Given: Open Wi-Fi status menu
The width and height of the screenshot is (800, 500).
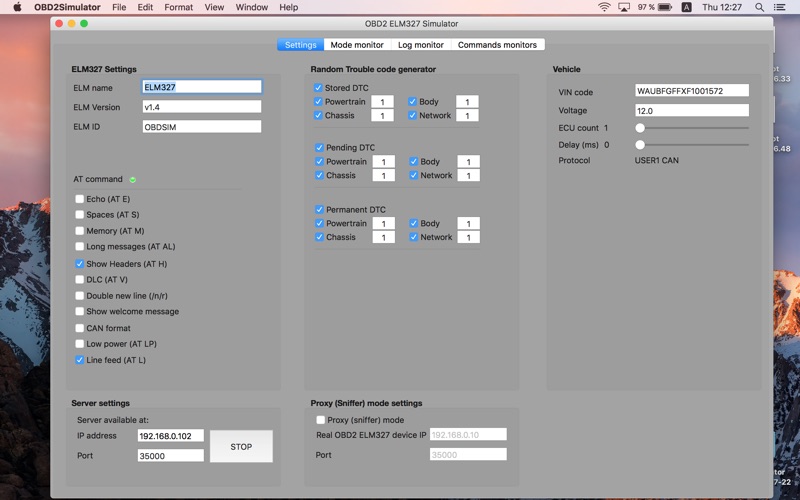Looking at the screenshot, I should [604, 7].
